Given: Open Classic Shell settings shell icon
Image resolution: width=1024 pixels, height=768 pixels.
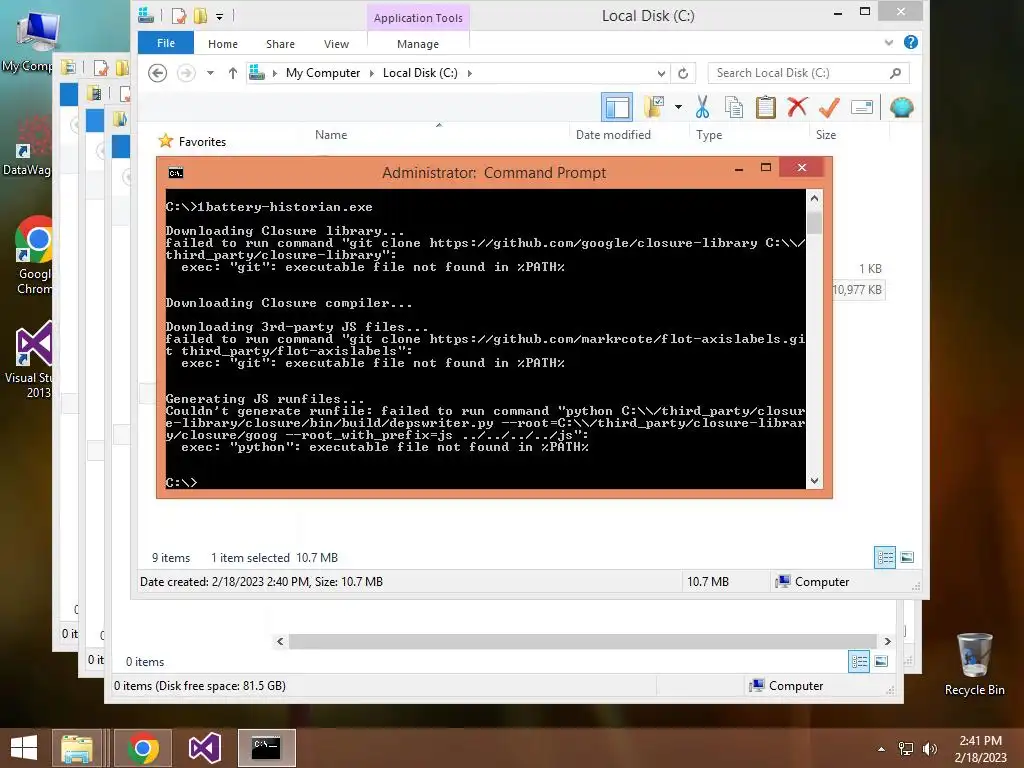Looking at the screenshot, I should (x=901, y=107).
